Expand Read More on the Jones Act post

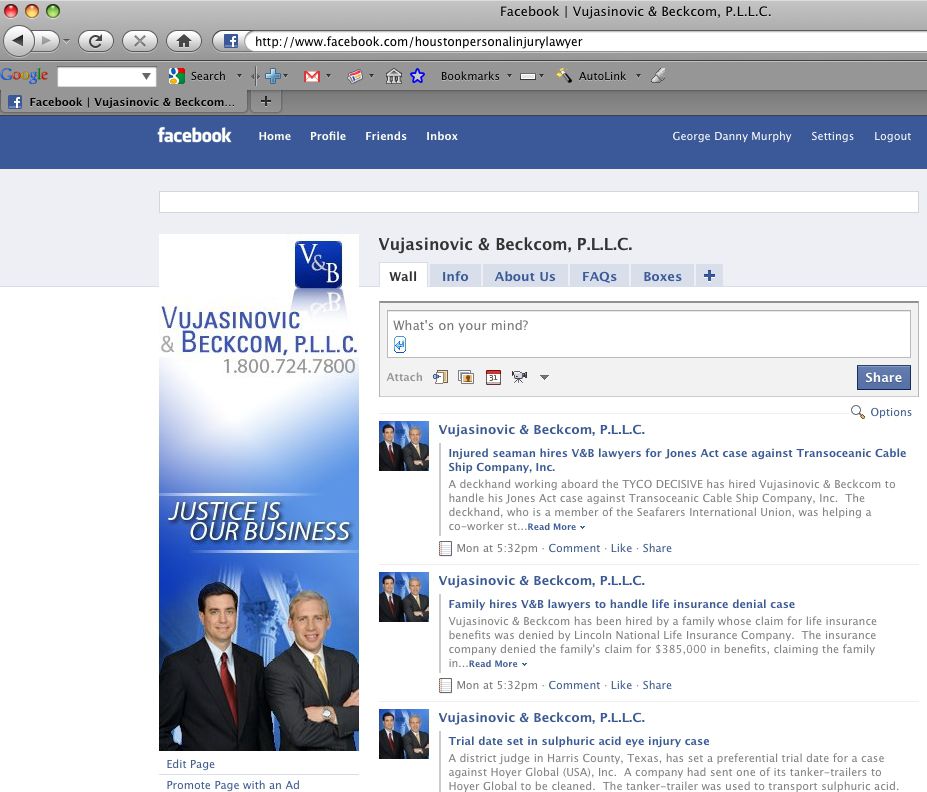coord(556,527)
